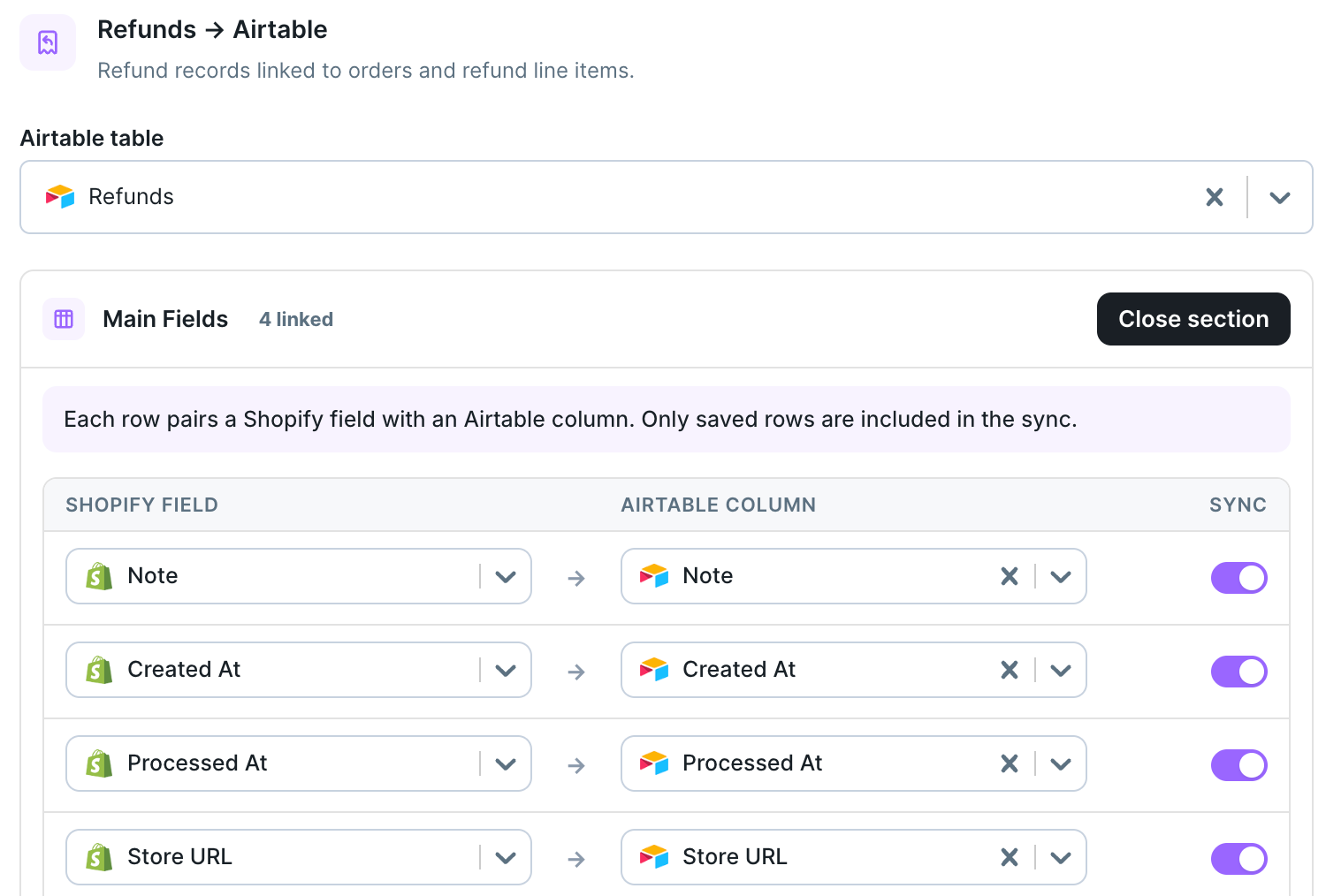The width and height of the screenshot is (1326, 896).
Task: Click the arrow icon in the Note row
Action: pyautogui.click(x=576, y=579)
